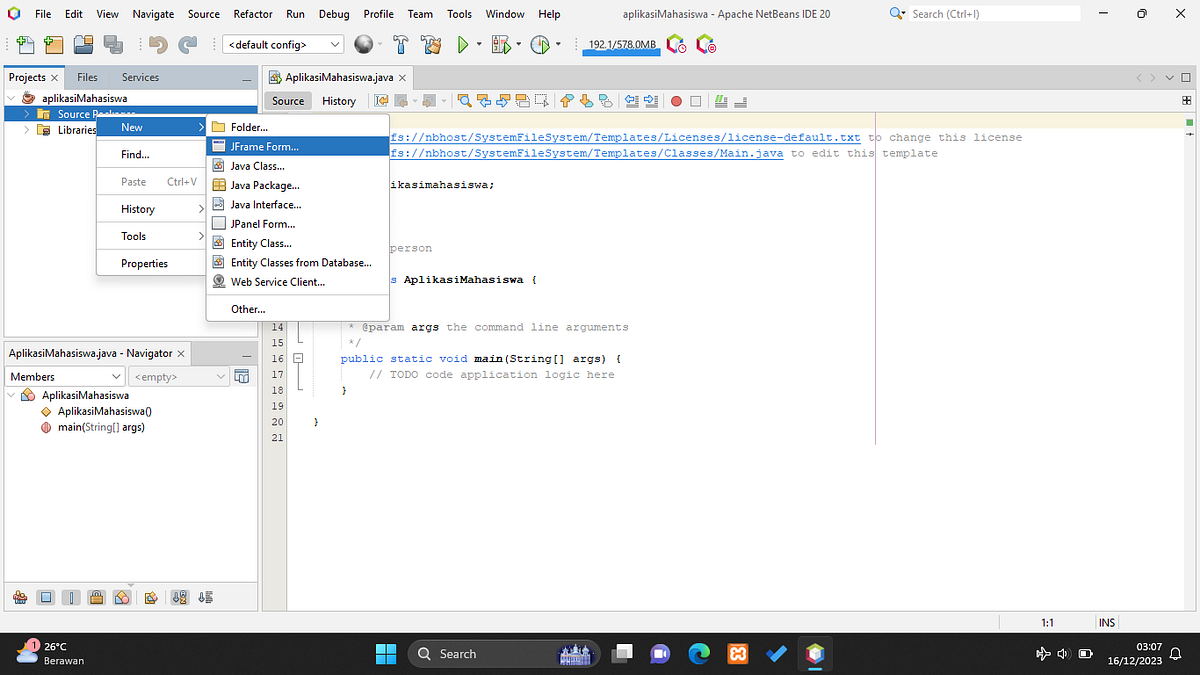
Task: Click the New Project toolbar icon
Action: (54, 45)
